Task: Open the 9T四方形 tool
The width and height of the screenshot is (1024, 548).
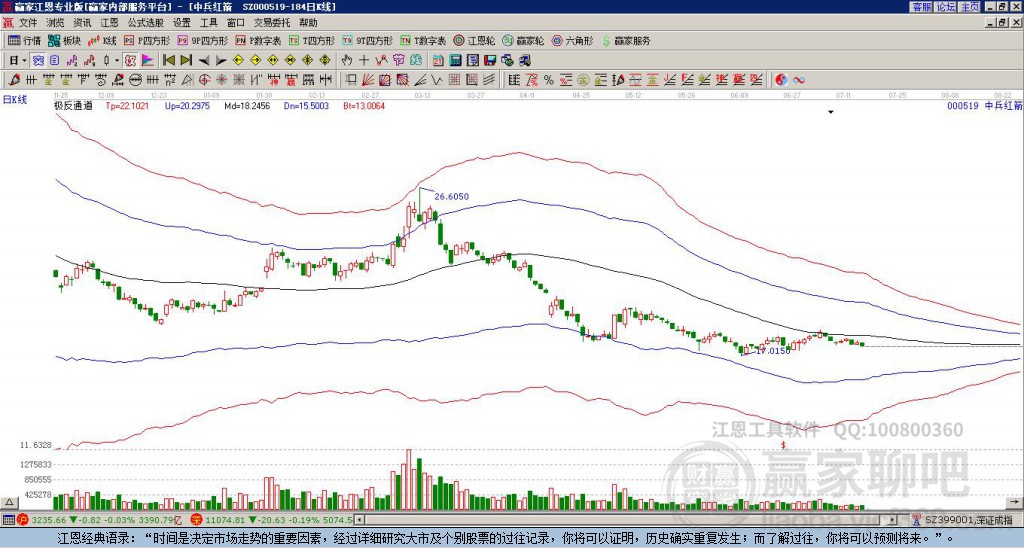Action: coord(367,41)
